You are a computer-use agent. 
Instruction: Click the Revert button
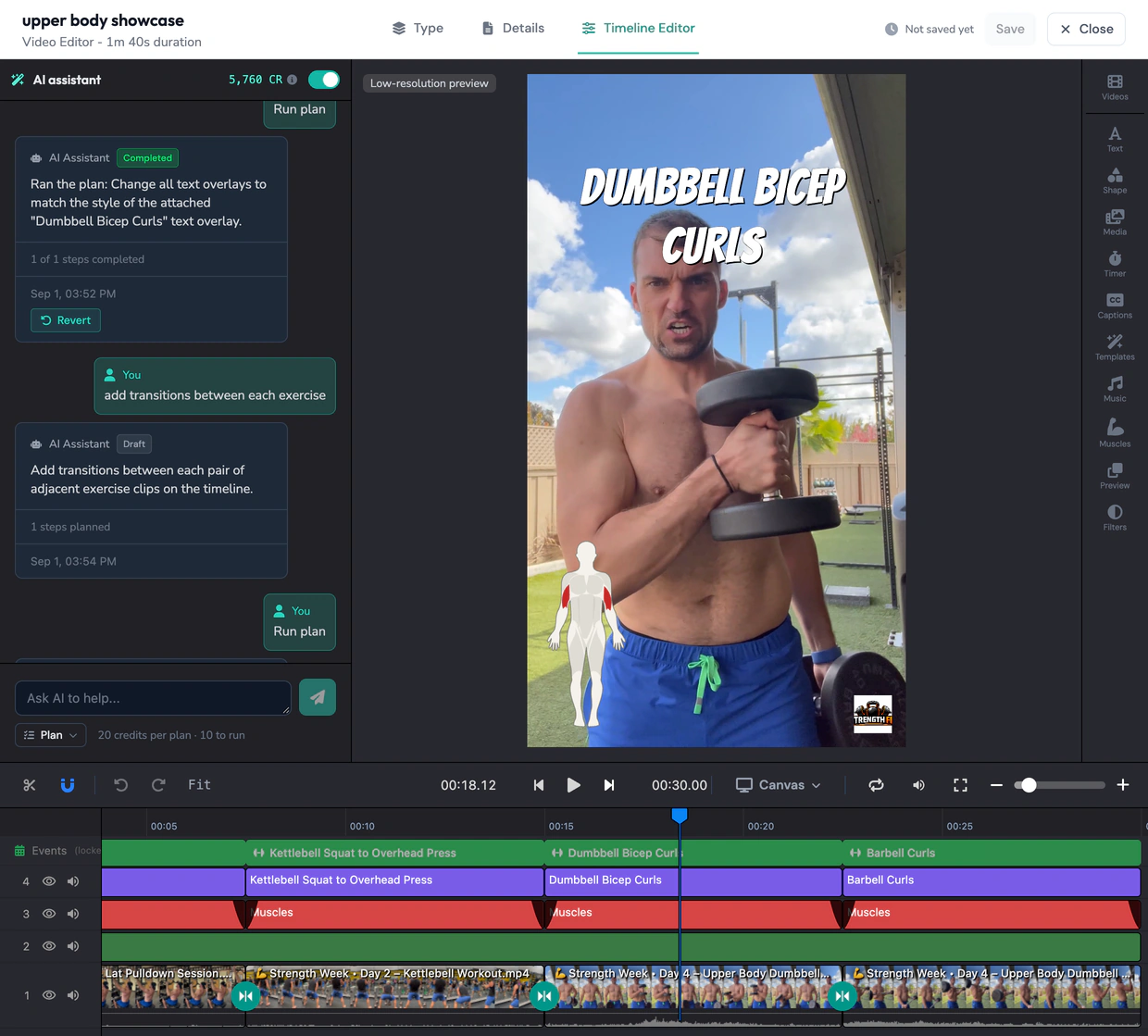[x=66, y=320]
